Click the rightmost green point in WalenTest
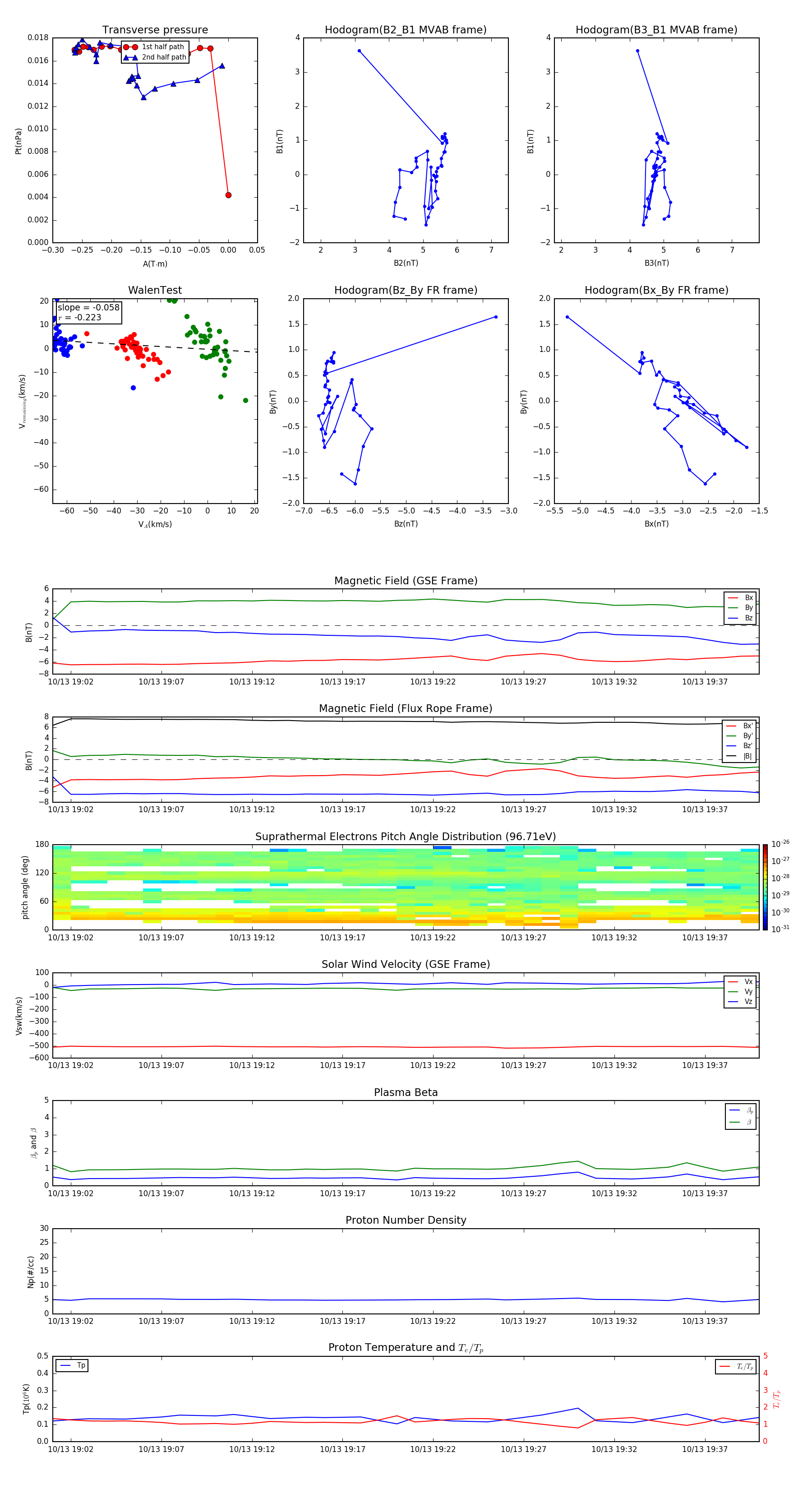The image size is (812, 1489). click(245, 401)
